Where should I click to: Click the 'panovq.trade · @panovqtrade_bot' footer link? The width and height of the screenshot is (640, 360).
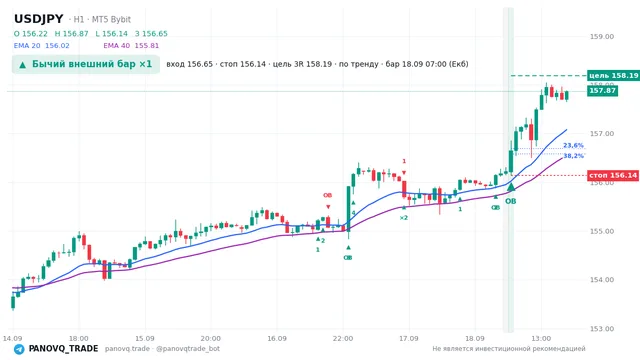[162, 349]
